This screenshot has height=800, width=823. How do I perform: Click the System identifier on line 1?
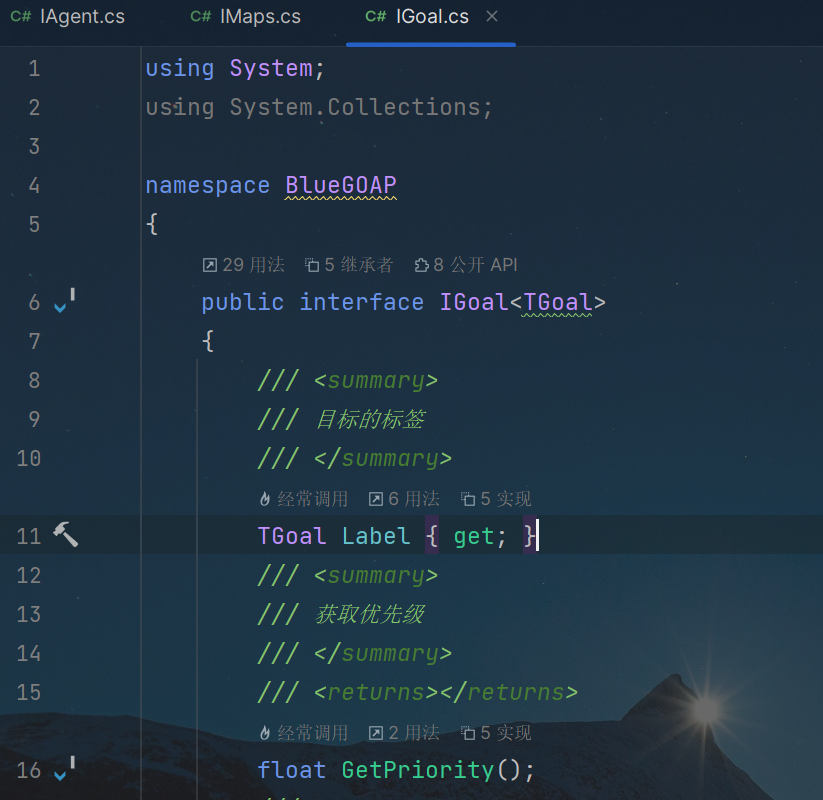271,69
